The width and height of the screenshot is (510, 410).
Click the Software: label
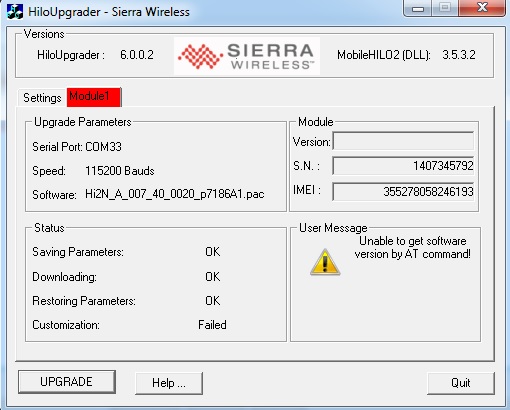[54, 195]
